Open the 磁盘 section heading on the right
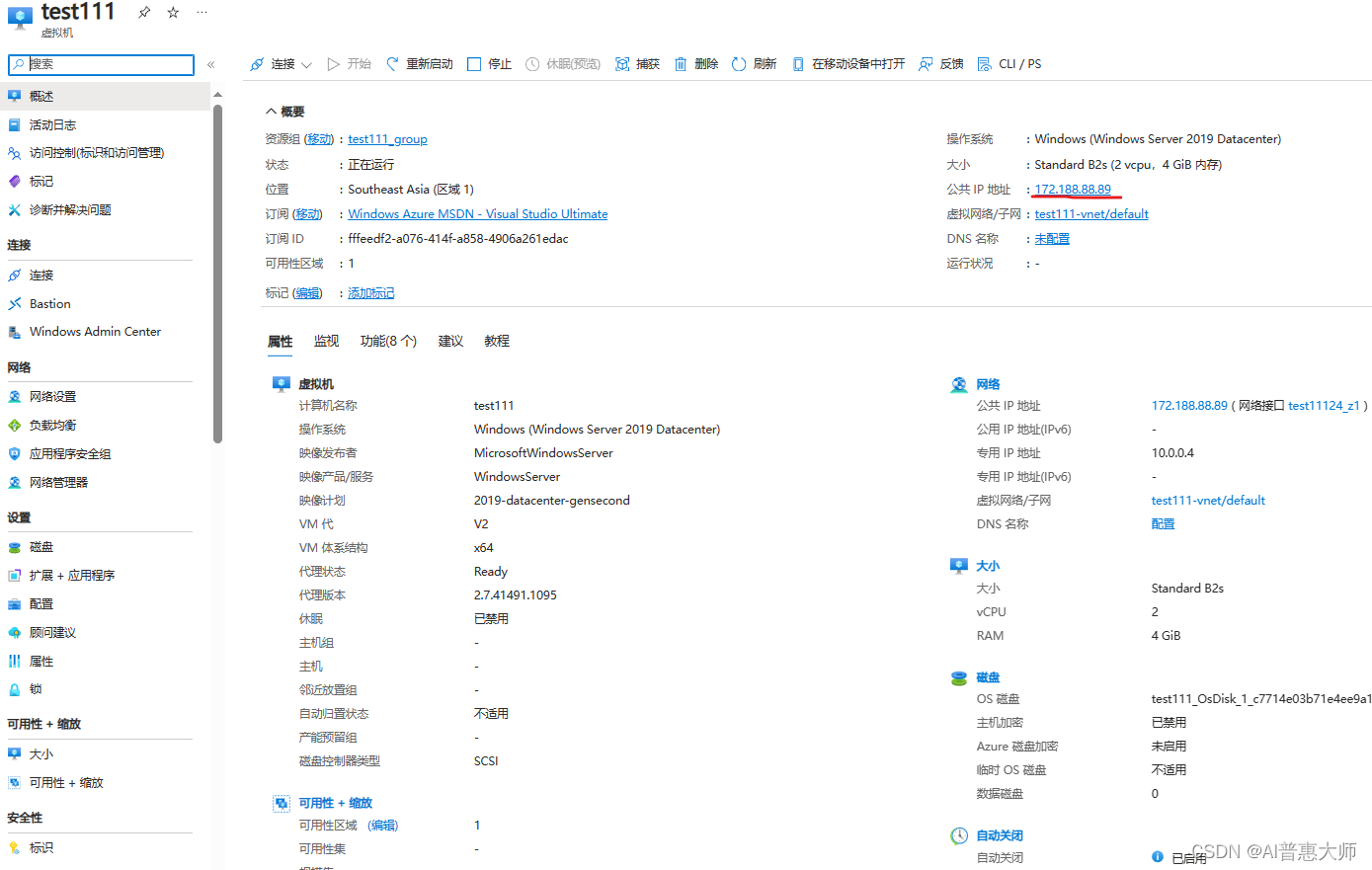The height and width of the screenshot is (870, 1372). tap(988, 677)
